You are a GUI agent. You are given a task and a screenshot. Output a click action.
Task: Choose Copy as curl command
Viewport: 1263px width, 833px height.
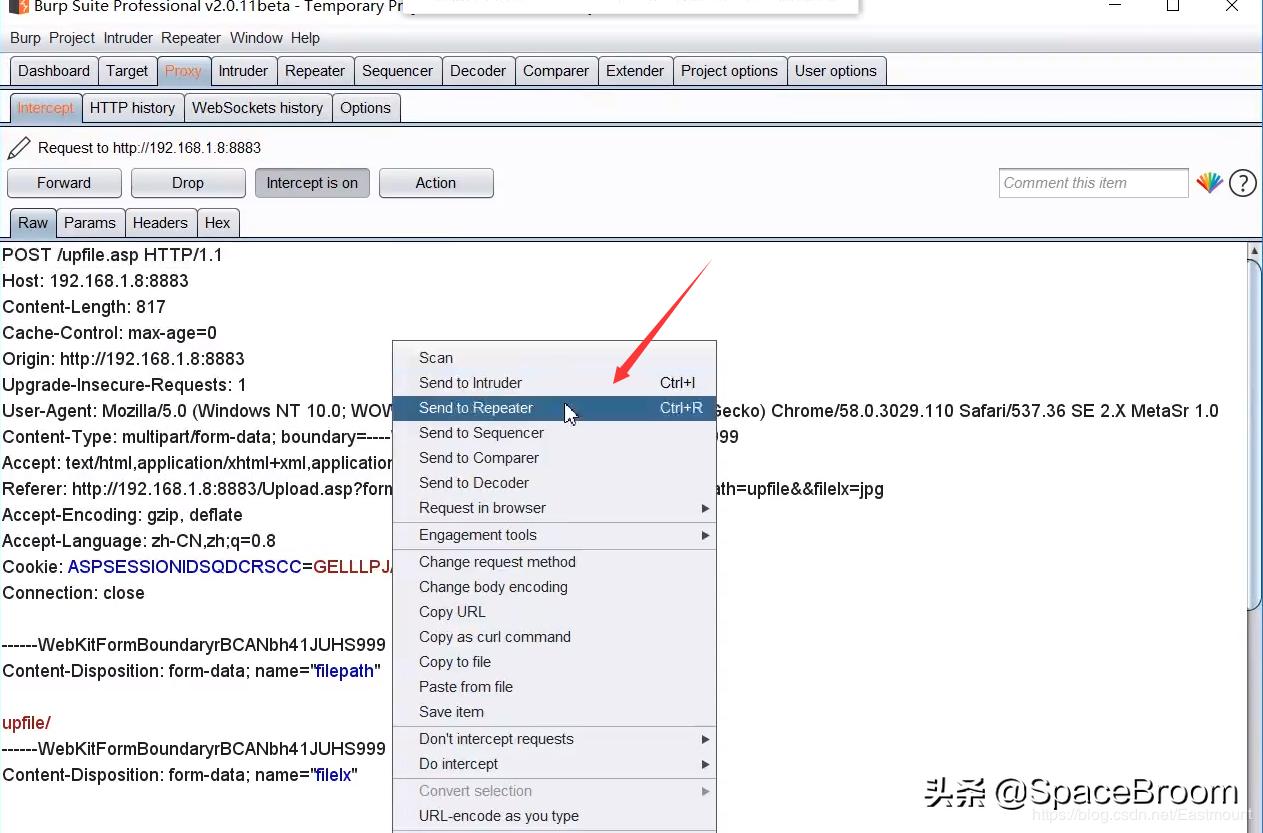click(555, 637)
